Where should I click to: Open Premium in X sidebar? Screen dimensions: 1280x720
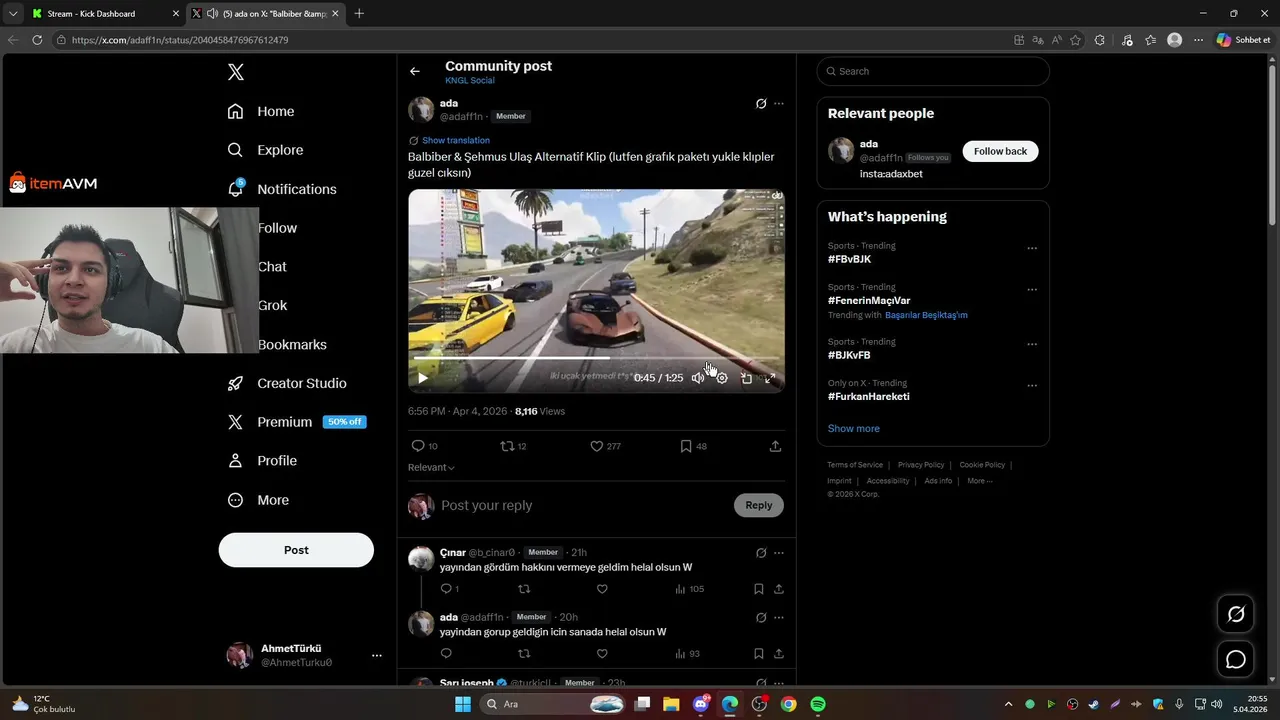[296, 422]
